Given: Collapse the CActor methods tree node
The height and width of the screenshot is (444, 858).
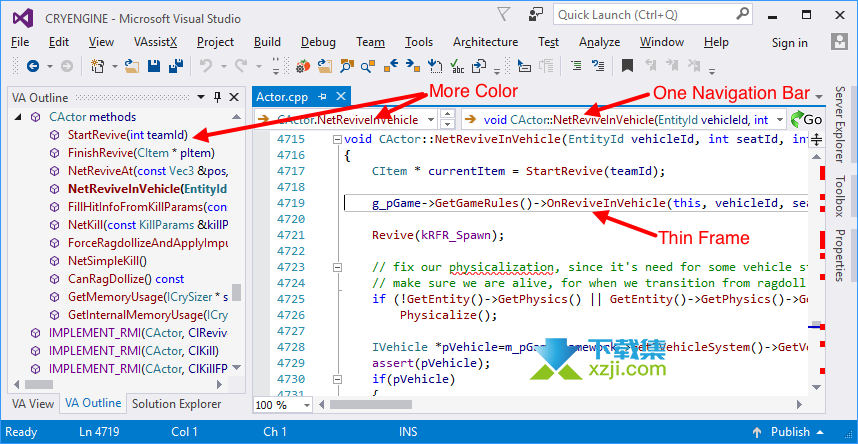Looking at the screenshot, I should coord(19,117).
